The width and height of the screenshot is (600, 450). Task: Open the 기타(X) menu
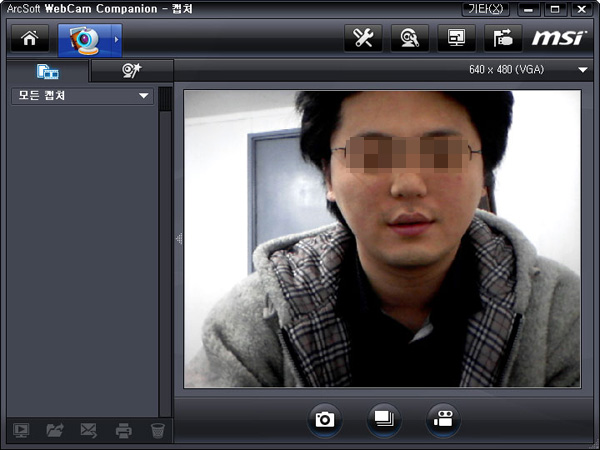[486, 9]
